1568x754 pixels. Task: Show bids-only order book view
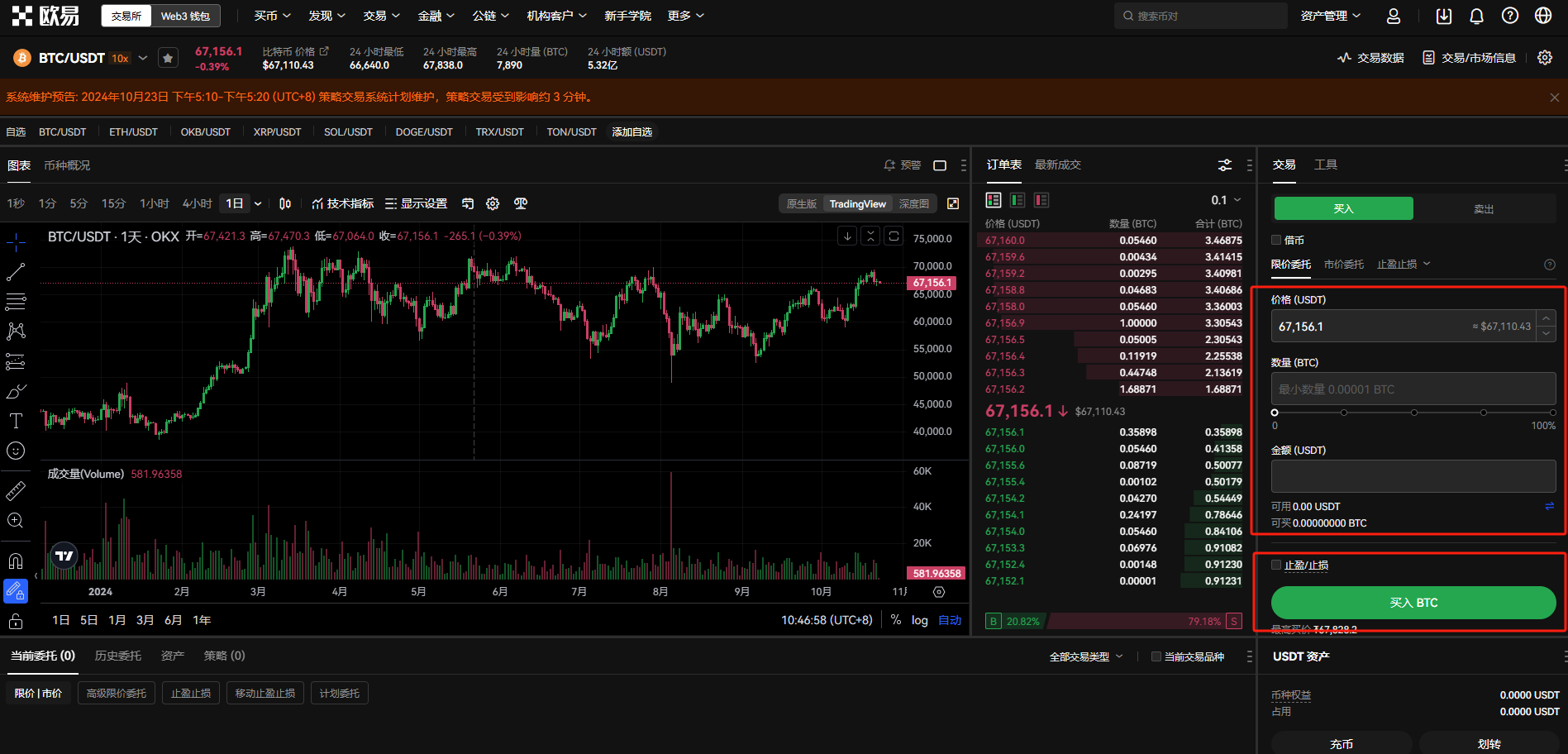(x=1018, y=200)
